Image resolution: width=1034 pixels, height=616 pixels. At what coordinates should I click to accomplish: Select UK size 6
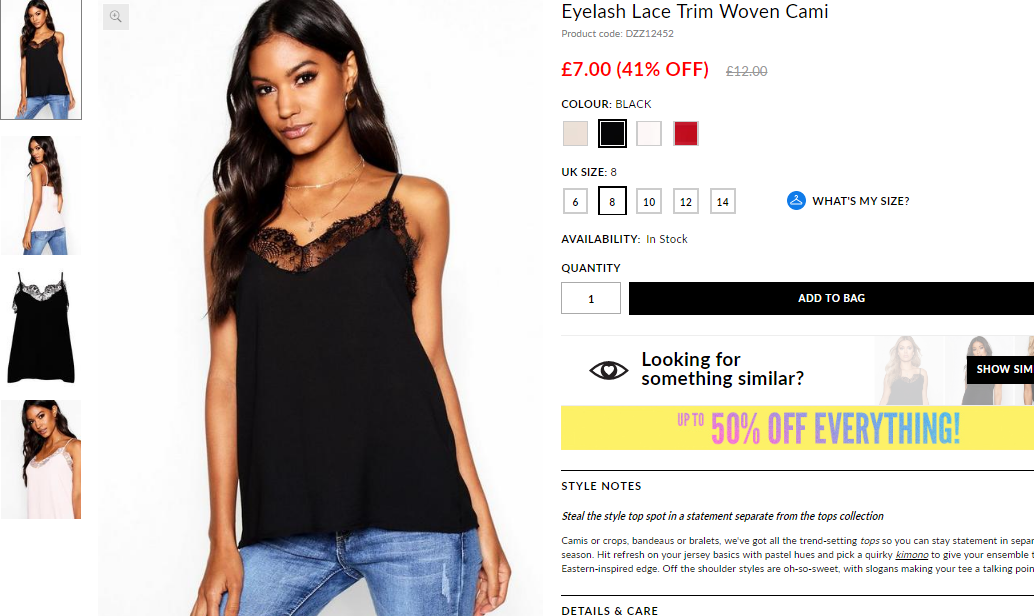click(575, 202)
